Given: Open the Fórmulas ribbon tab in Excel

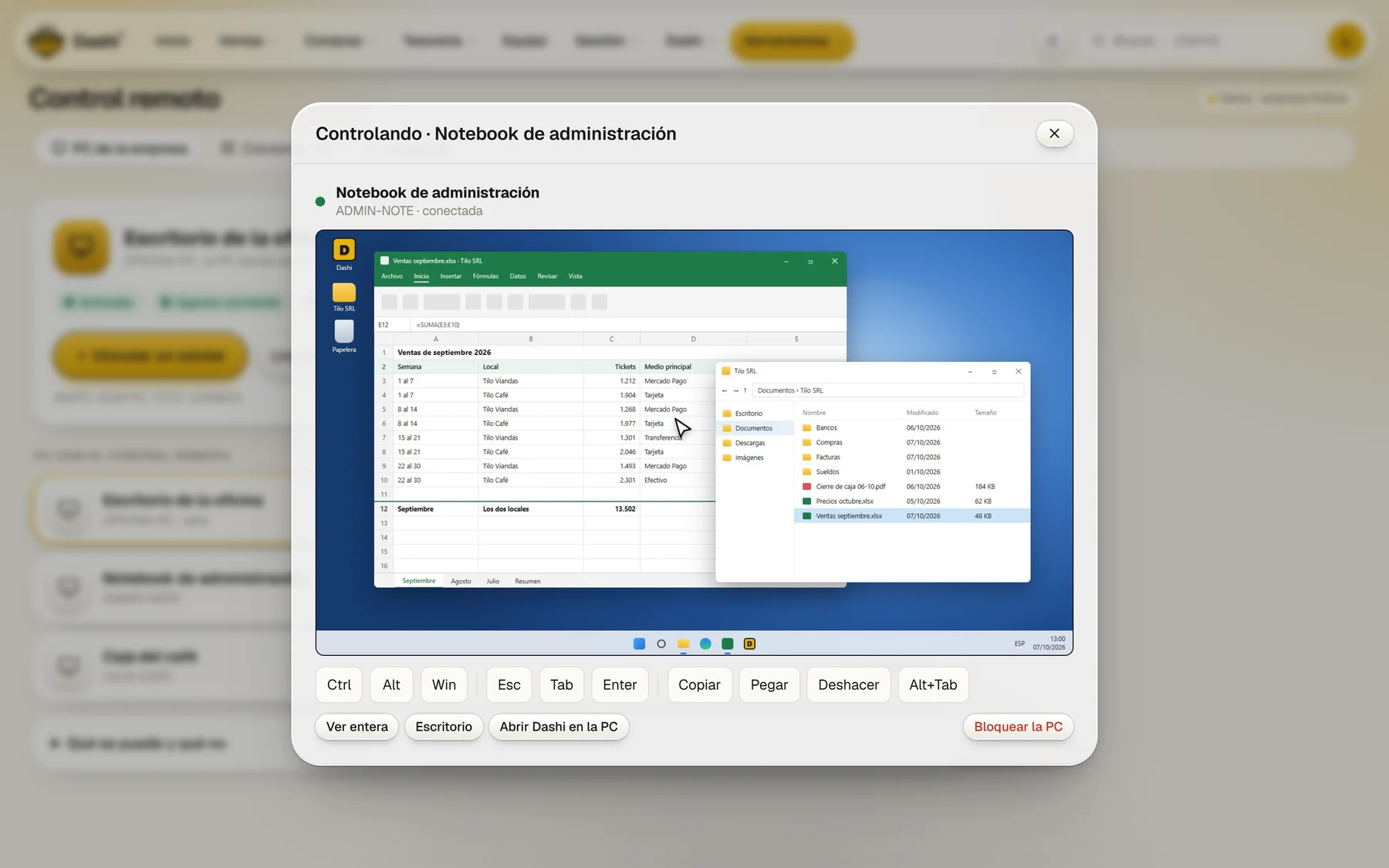Looking at the screenshot, I should [x=485, y=276].
